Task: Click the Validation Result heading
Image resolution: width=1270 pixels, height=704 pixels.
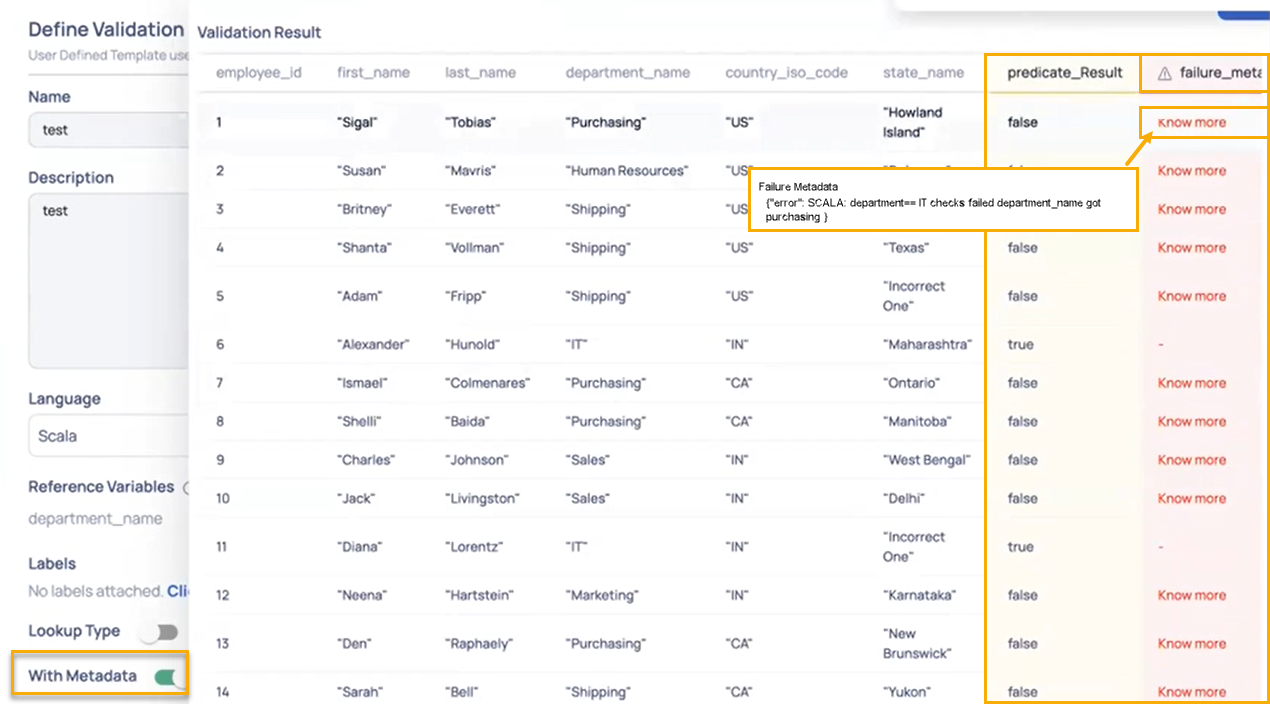Action: [x=259, y=32]
